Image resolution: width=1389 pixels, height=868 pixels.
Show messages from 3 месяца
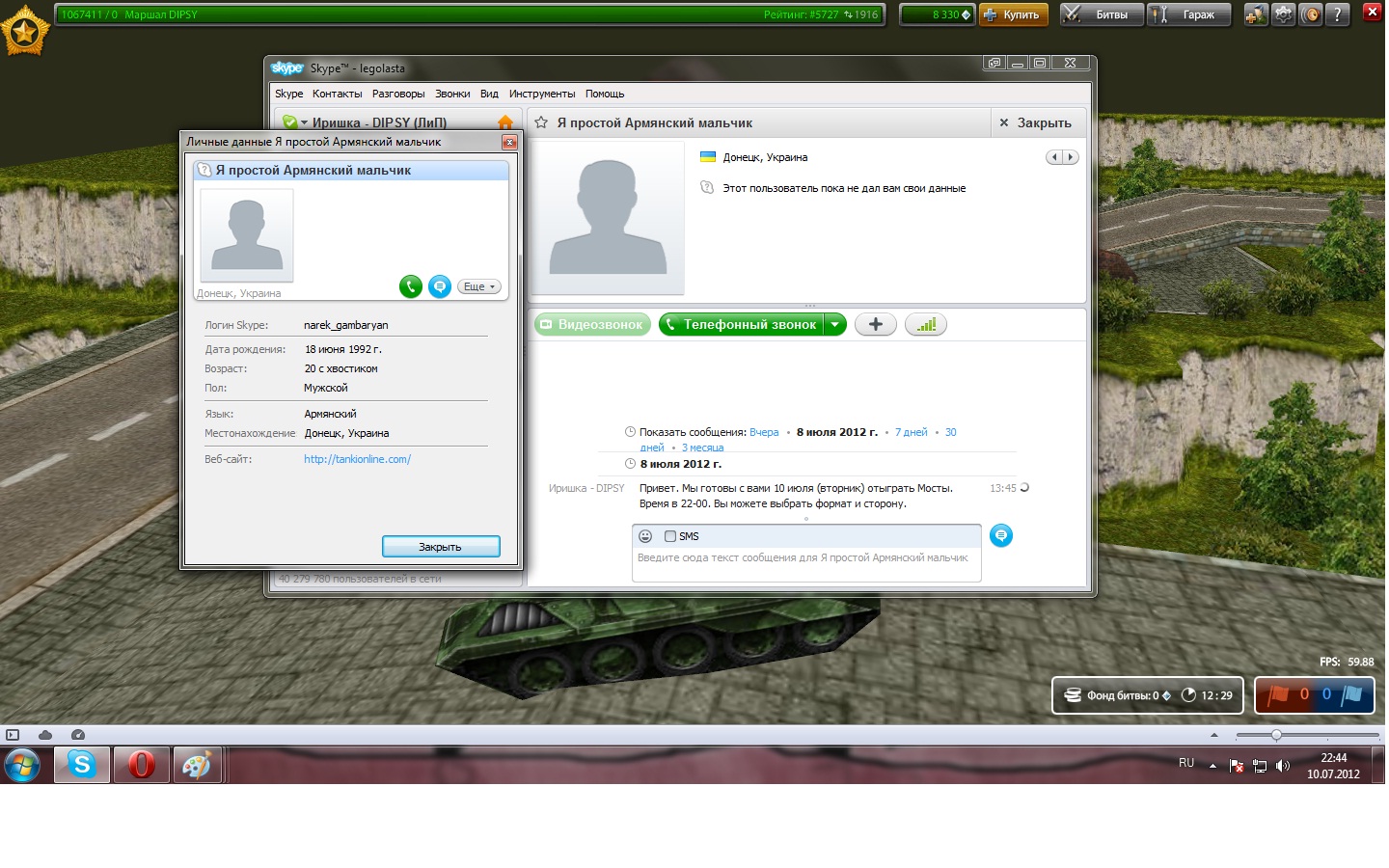tap(702, 448)
